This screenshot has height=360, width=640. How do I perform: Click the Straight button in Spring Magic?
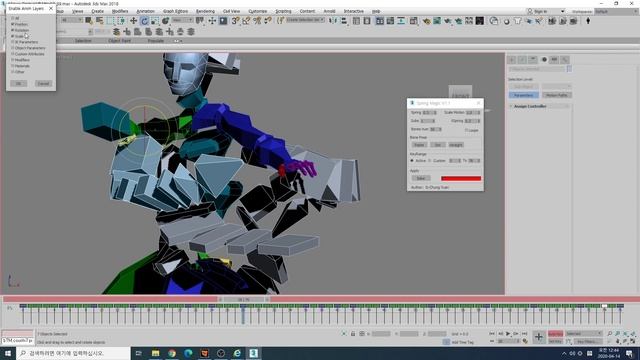456,145
